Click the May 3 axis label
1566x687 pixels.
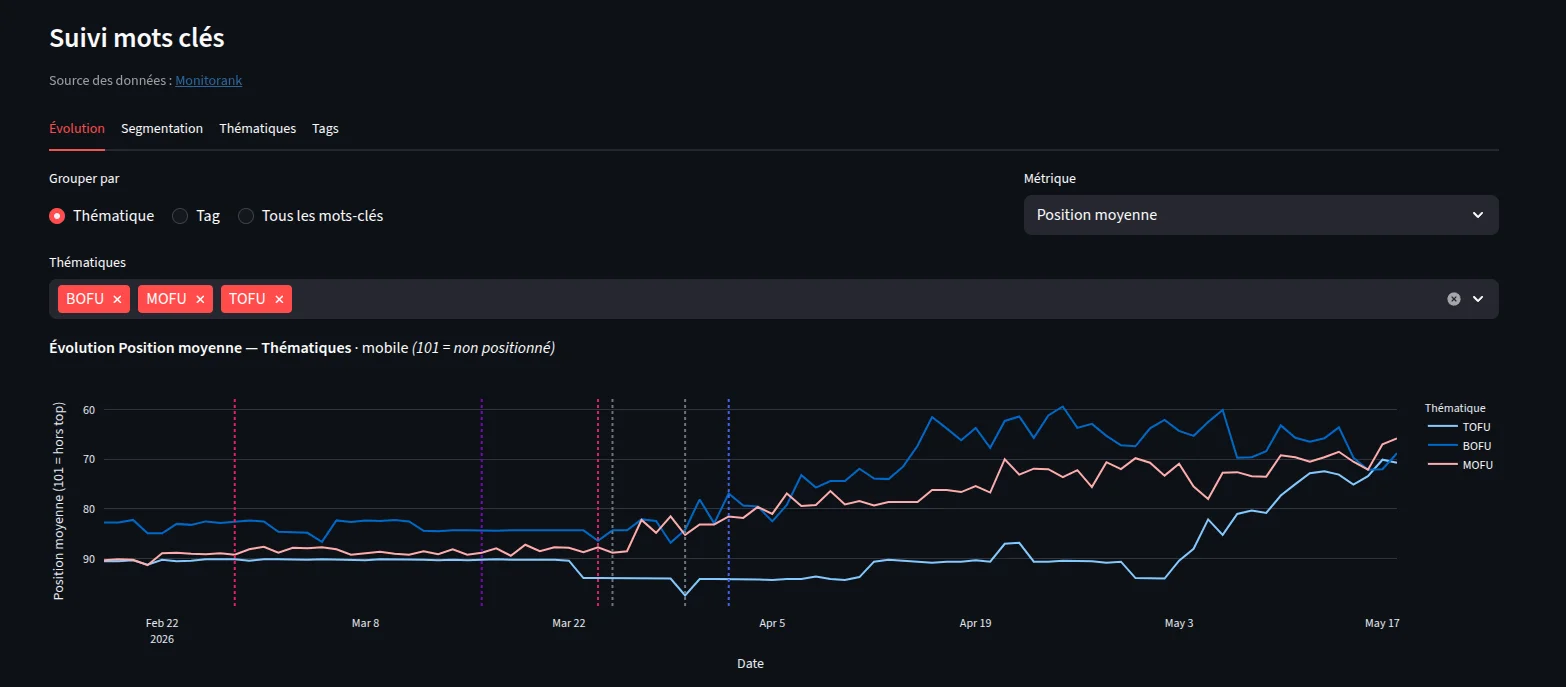click(1179, 623)
